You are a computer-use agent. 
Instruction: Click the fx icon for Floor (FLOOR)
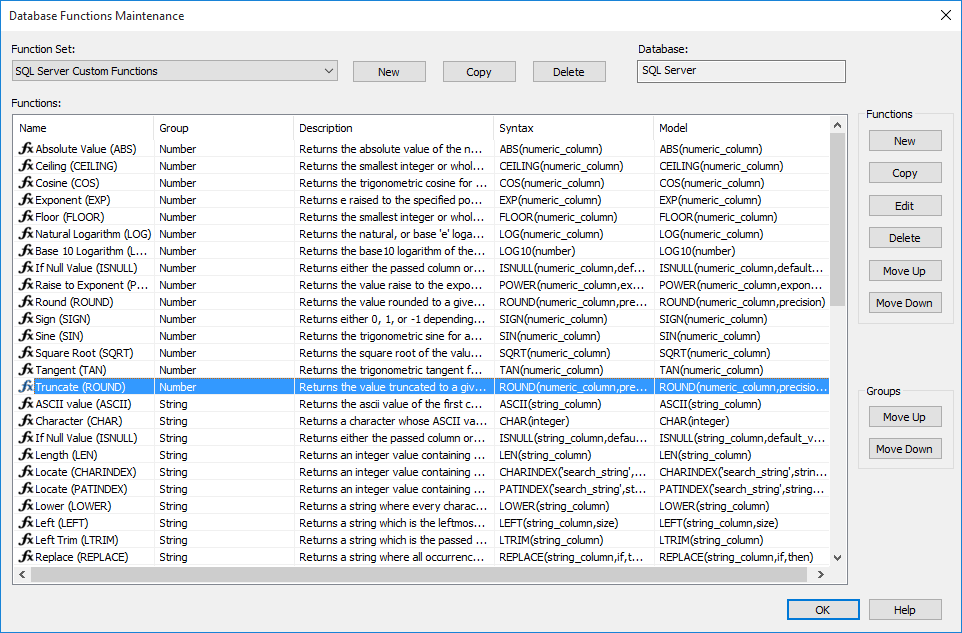(x=26, y=217)
